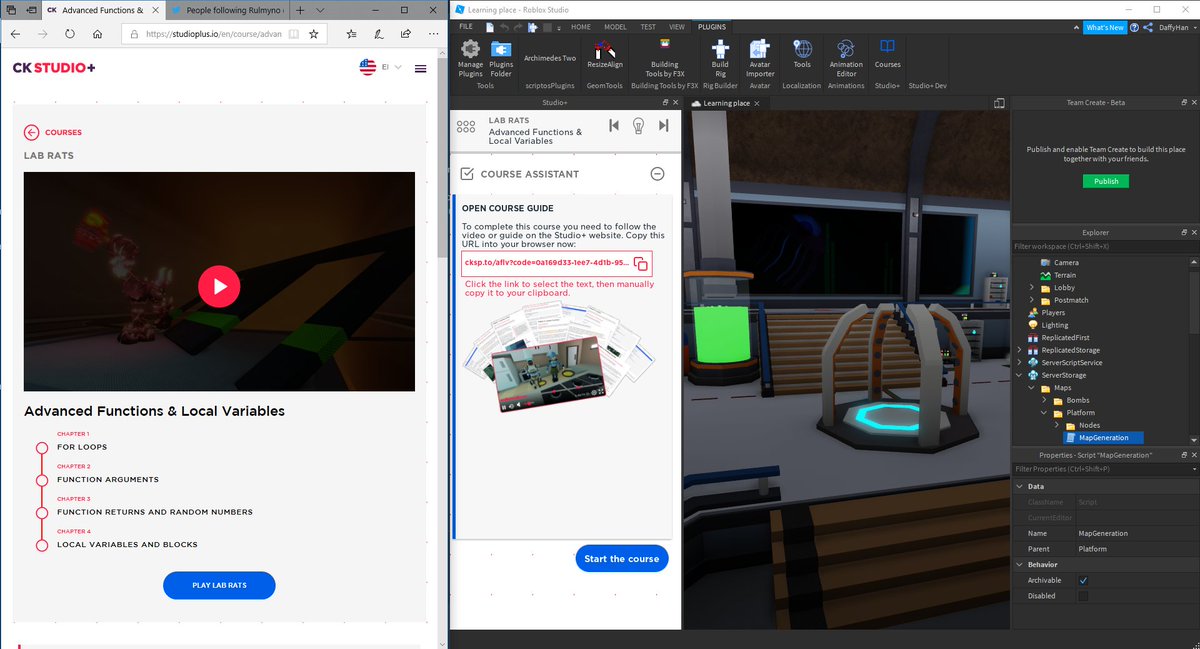This screenshot has height=649, width=1200.
Task: Select the course URL text link
Action: pos(546,264)
